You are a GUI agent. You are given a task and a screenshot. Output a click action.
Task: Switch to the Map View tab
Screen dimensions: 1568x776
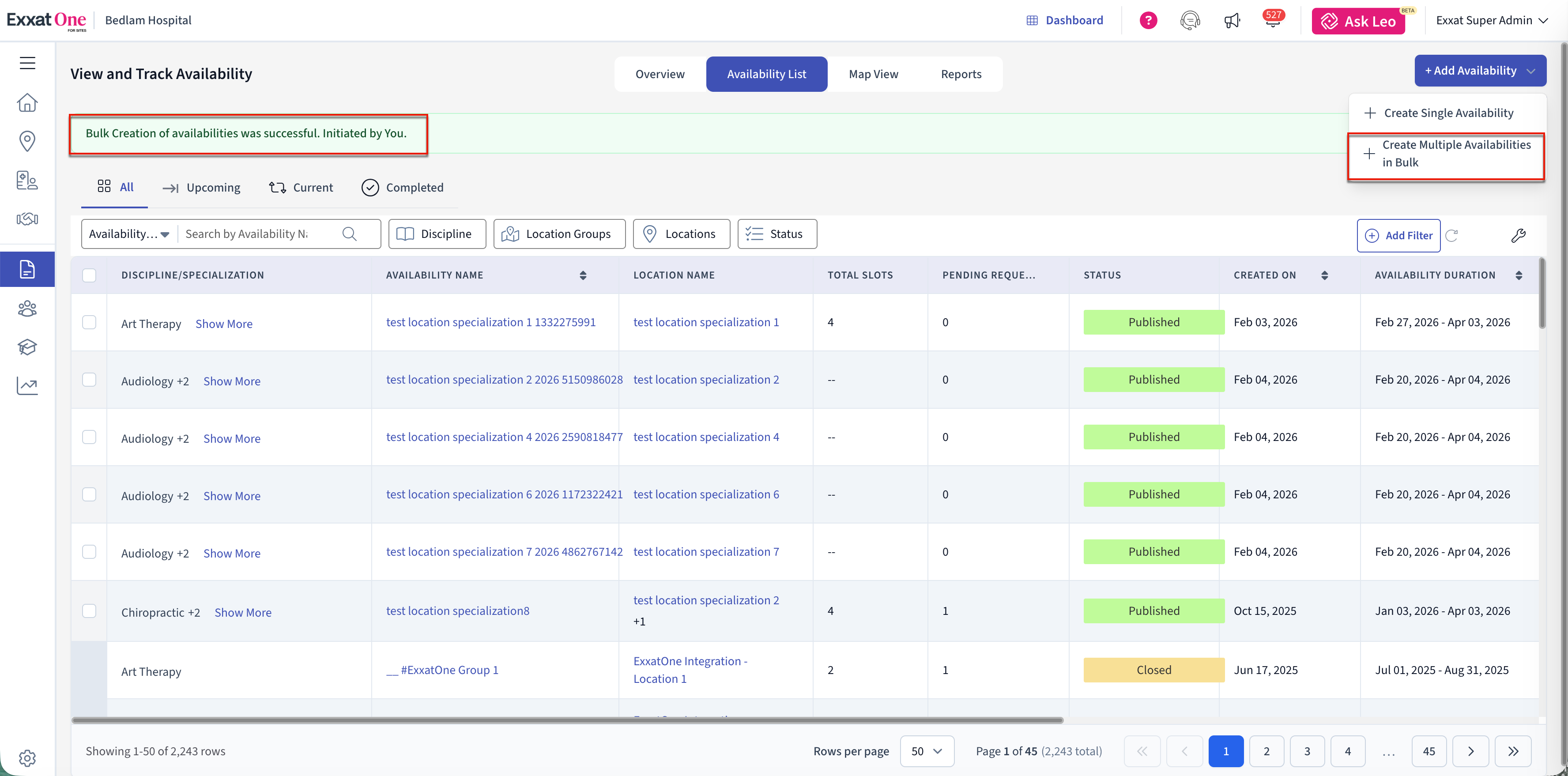click(873, 74)
